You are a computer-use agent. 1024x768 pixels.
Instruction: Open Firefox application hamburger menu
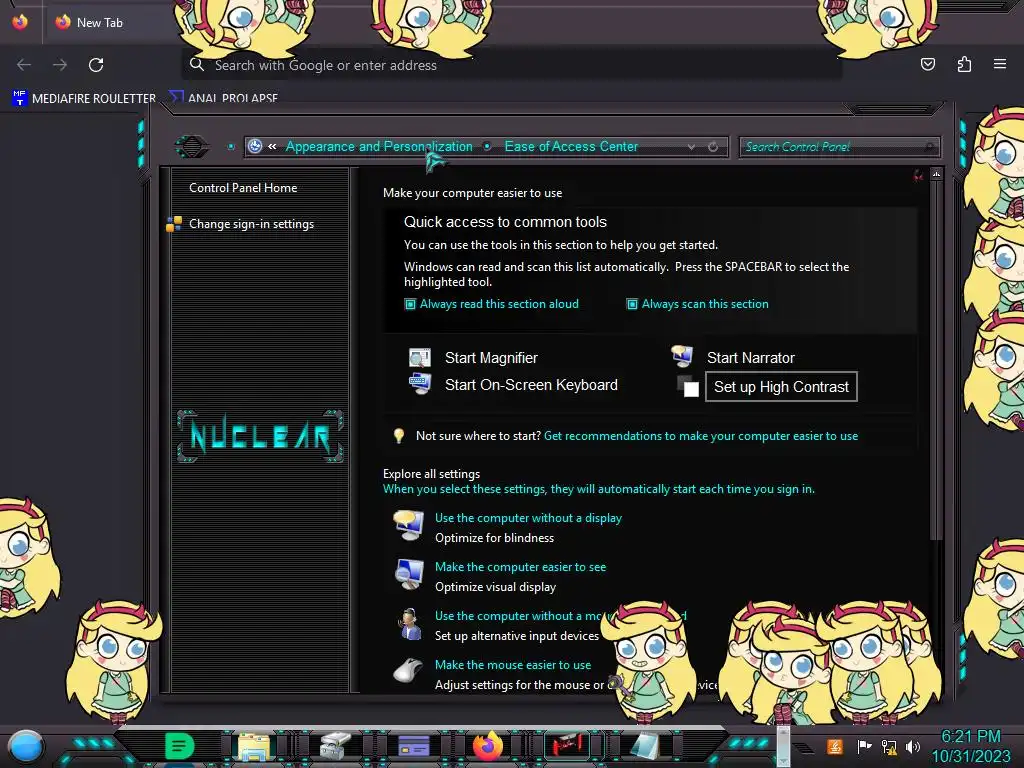[x=1000, y=64]
